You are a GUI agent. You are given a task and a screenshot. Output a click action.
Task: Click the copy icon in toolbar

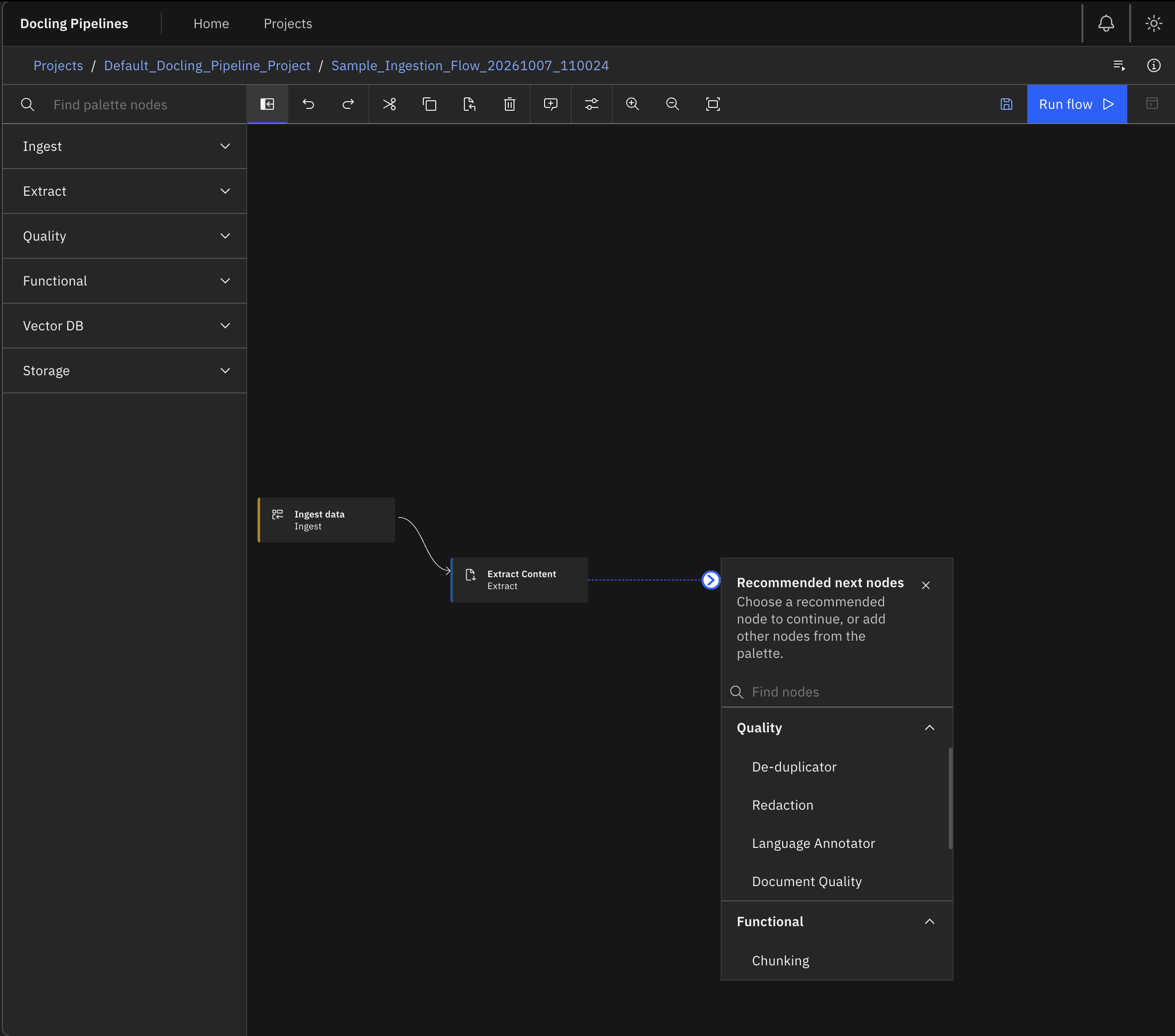click(x=430, y=104)
